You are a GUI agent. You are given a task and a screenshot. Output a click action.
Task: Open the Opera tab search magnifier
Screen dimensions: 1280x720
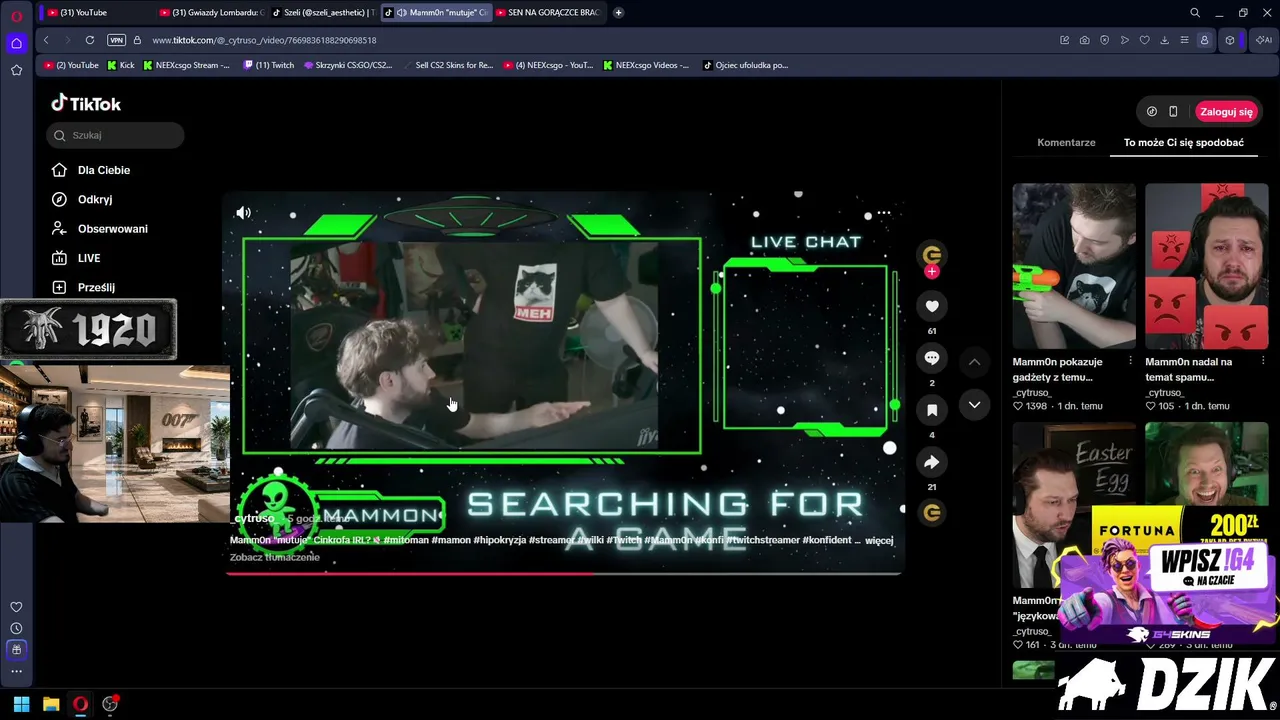[x=1195, y=13]
